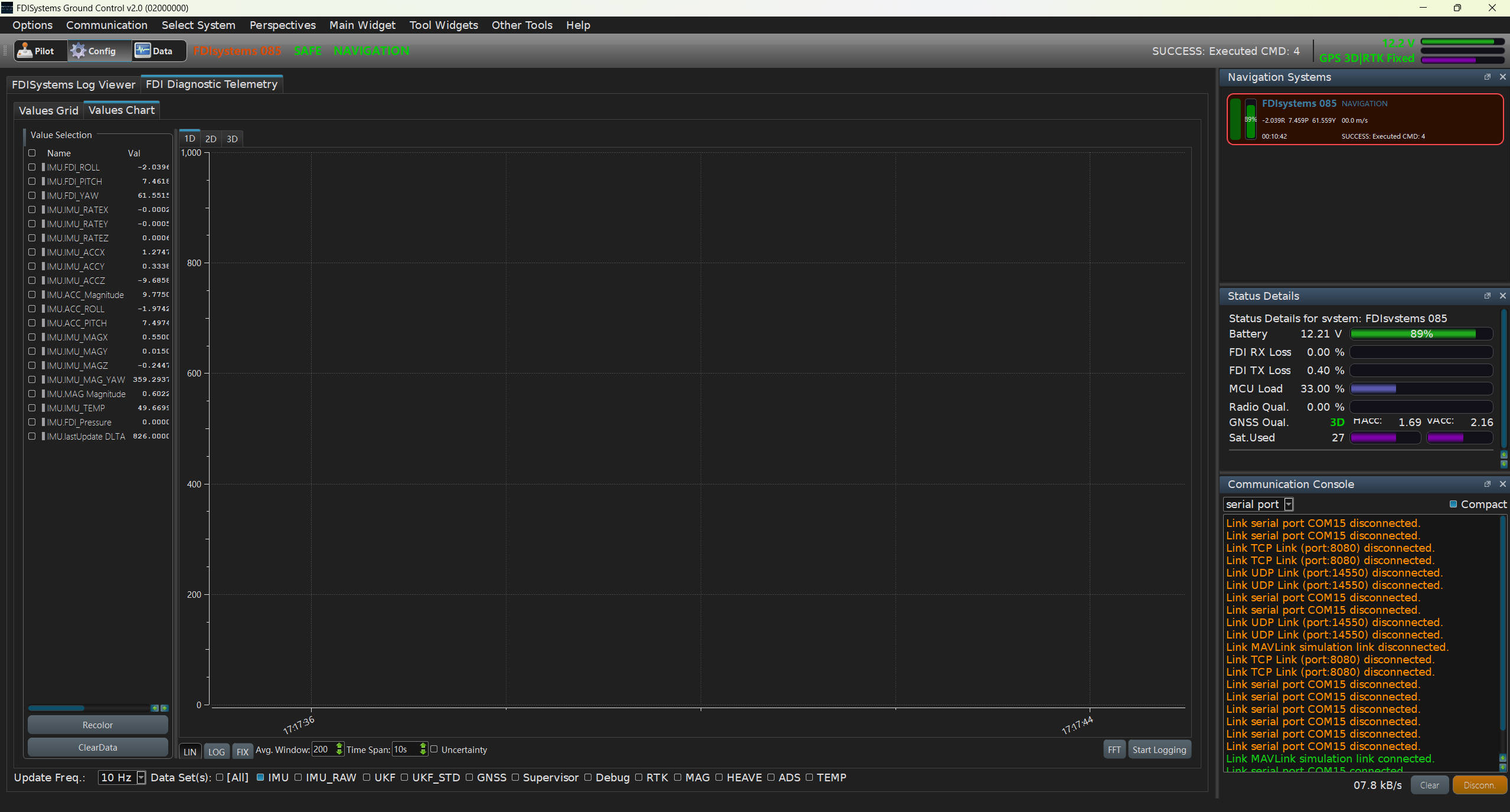Open the Data perspective

click(159, 51)
